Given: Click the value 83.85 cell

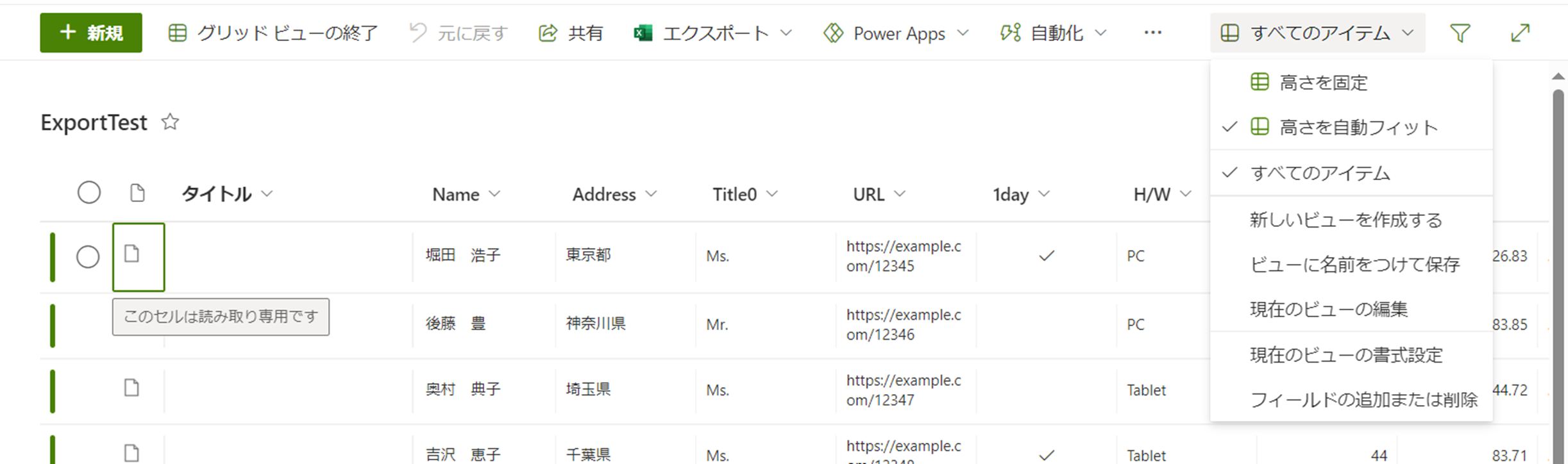Looking at the screenshot, I should 1510,324.
